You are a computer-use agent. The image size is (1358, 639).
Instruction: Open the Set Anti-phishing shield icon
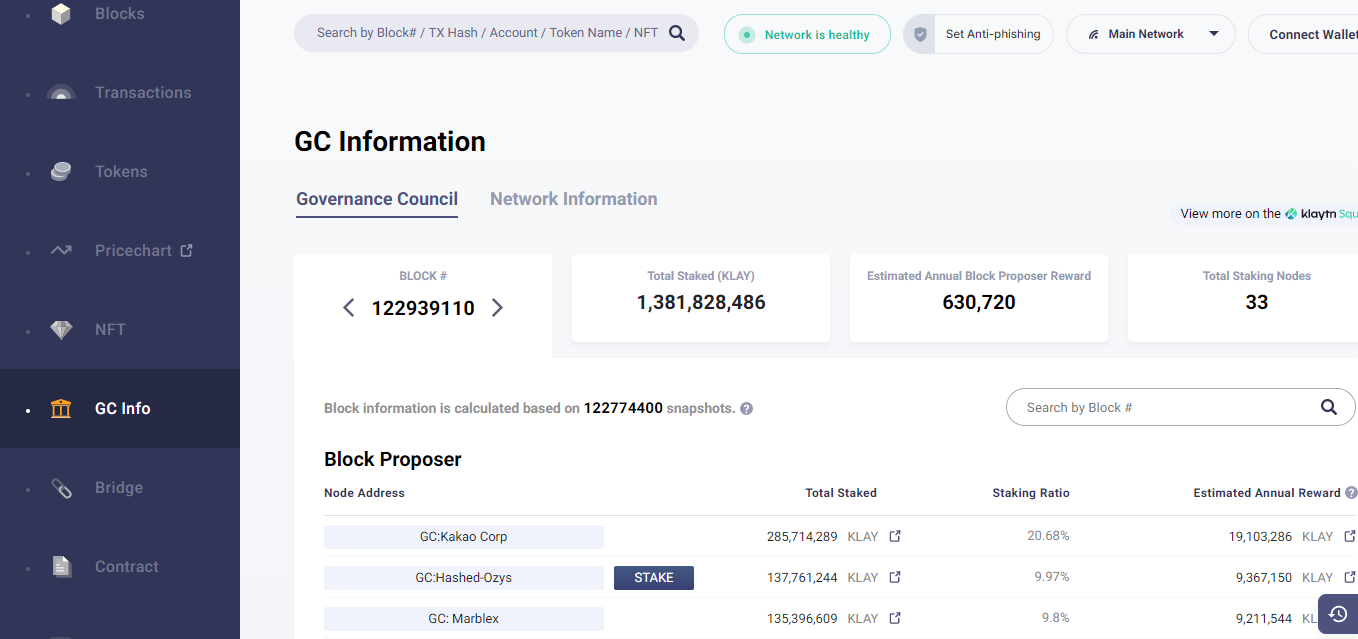[919, 33]
